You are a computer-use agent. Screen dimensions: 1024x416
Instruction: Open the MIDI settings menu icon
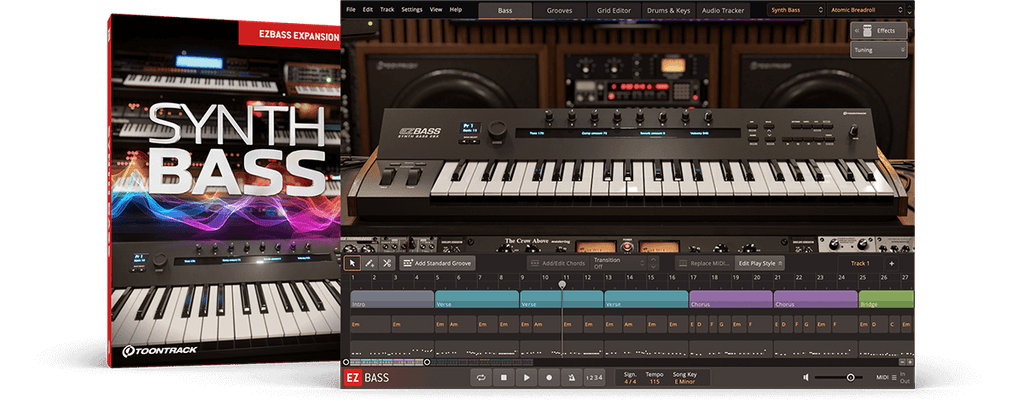coord(894,377)
